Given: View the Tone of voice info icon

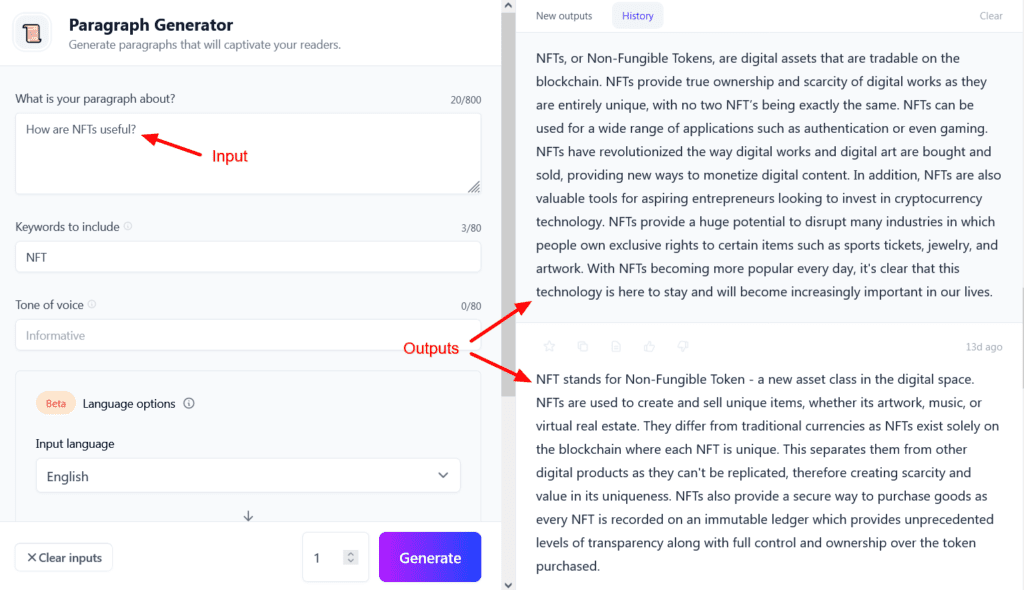Looking at the screenshot, I should pyautogui.click(x=92, y=304).
